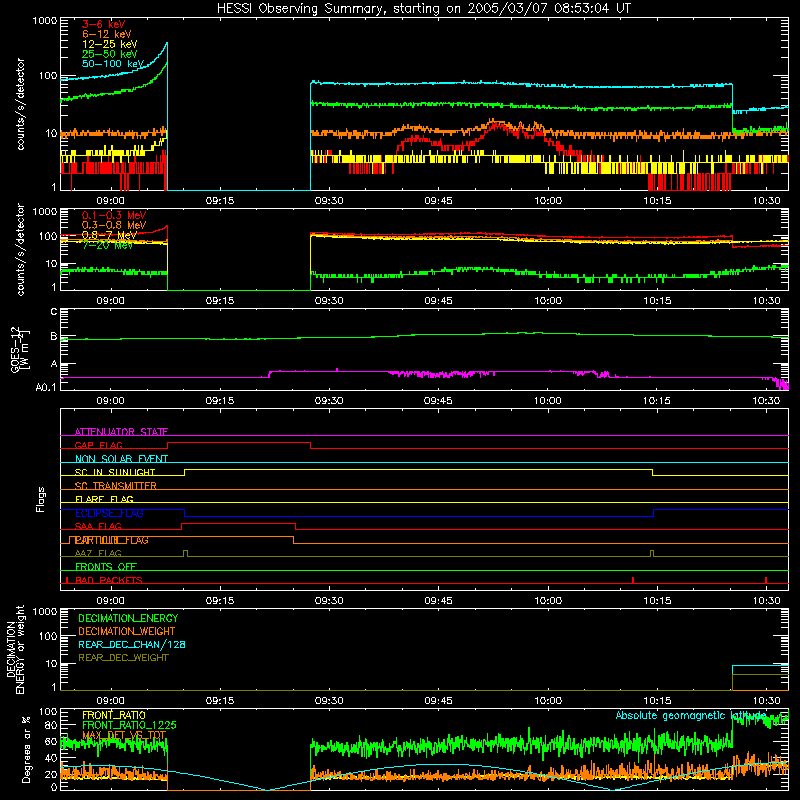The height and width of the screenshot is (800, 800).
Task: Click the 25-50 keV legend entry
Action: coord(109,54)
